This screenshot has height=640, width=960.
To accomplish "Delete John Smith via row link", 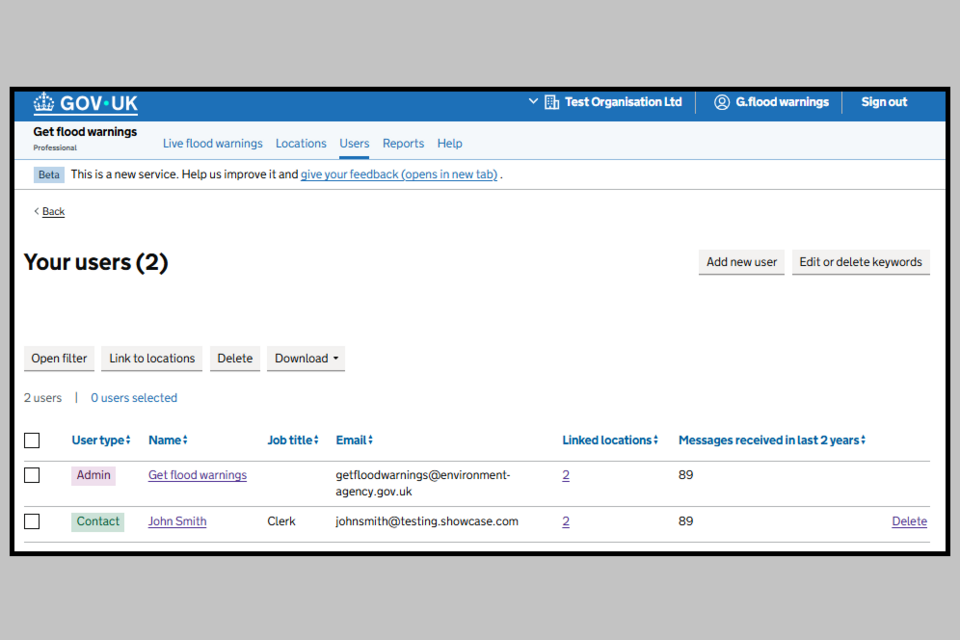I will 909,521.
